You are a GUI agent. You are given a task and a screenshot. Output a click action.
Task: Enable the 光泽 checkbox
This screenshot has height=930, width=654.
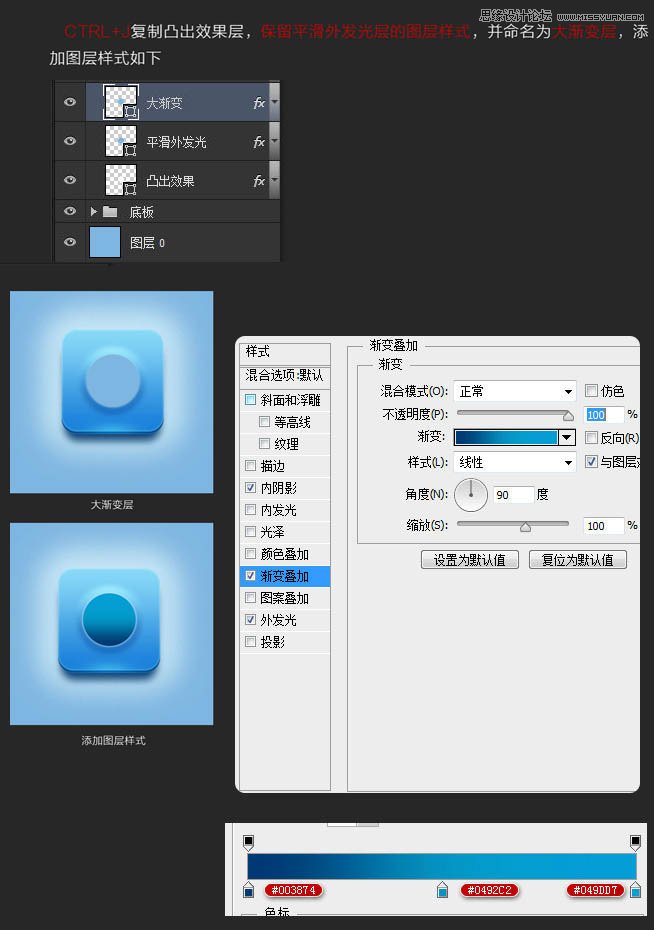pos(250,531)
